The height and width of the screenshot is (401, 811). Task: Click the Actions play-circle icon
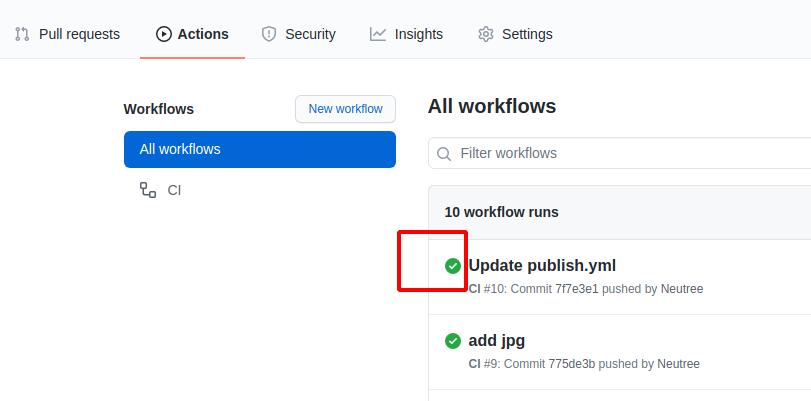point(164,34)
